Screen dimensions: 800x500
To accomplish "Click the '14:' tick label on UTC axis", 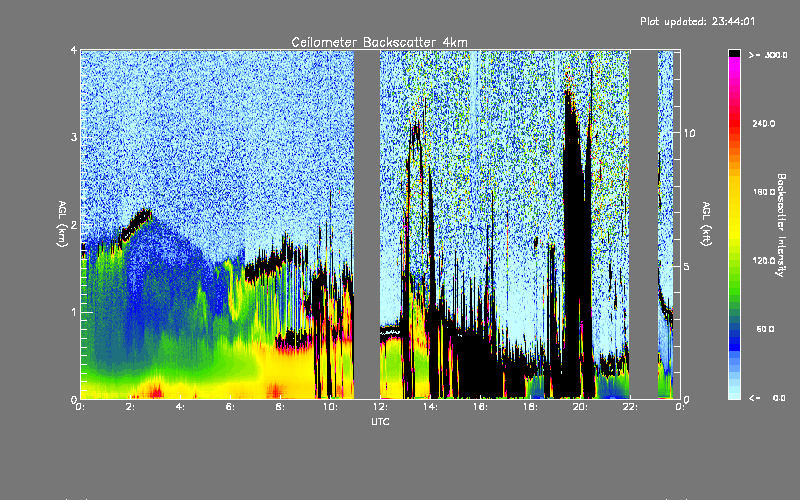I will tap(430, 407).
